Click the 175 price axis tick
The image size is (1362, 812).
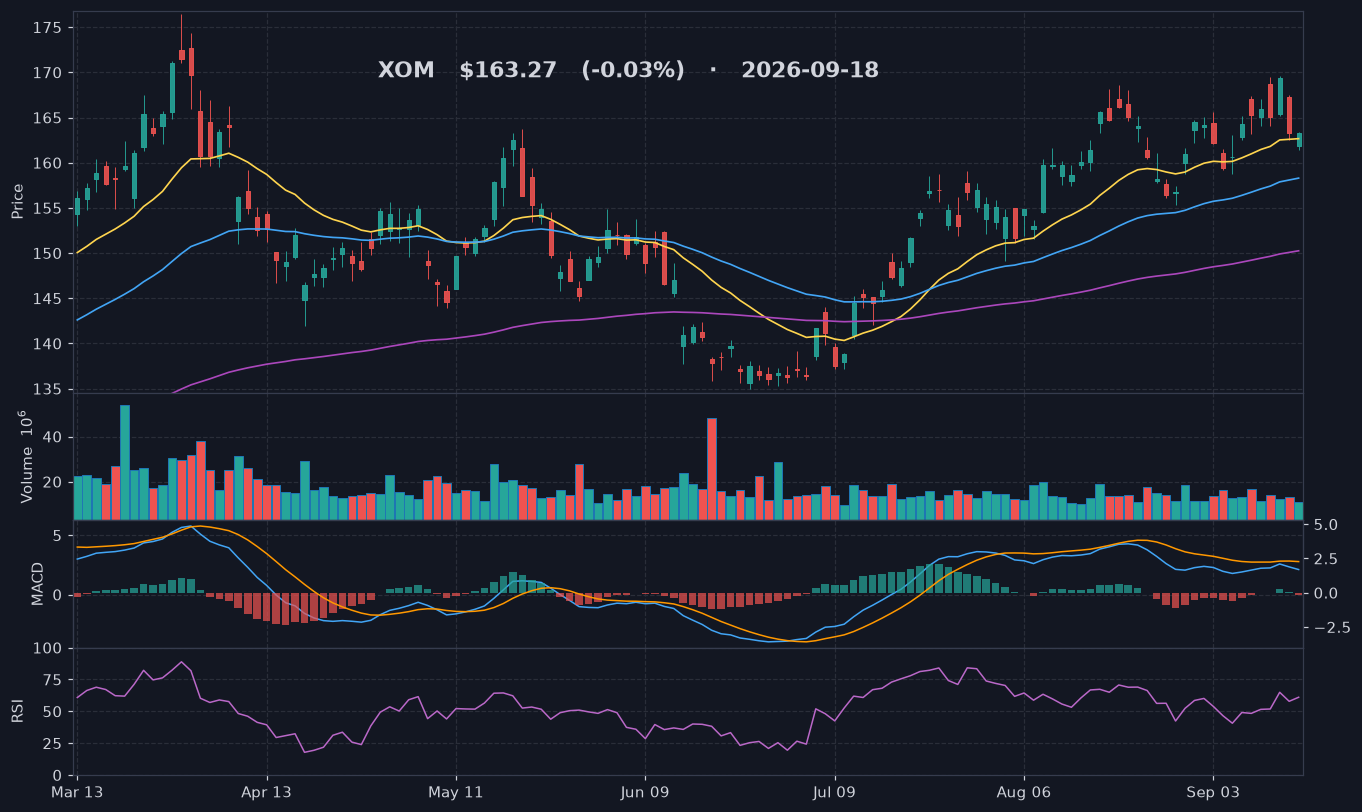click(x=47, y=28)
